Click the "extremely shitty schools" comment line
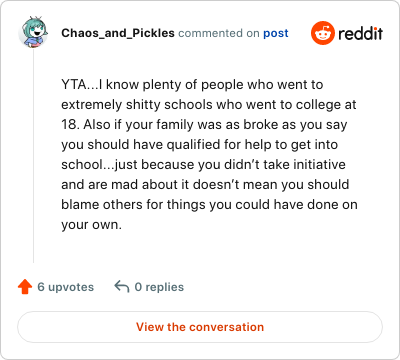 pos(209,105)
